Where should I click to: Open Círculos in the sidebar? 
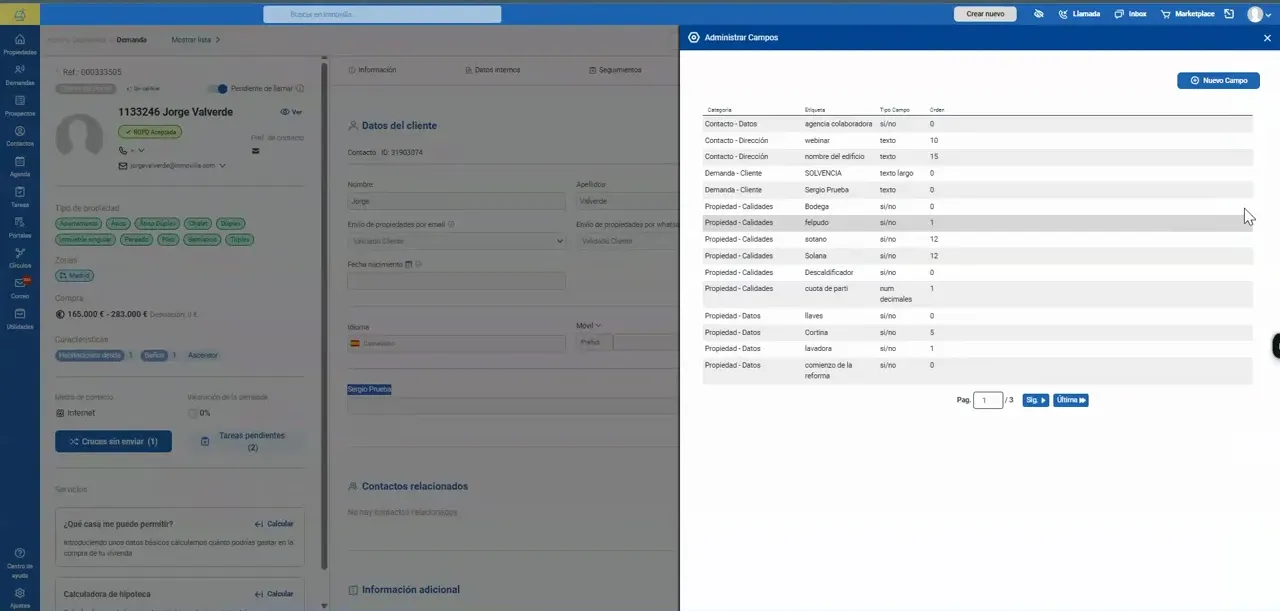pos(19,258)
